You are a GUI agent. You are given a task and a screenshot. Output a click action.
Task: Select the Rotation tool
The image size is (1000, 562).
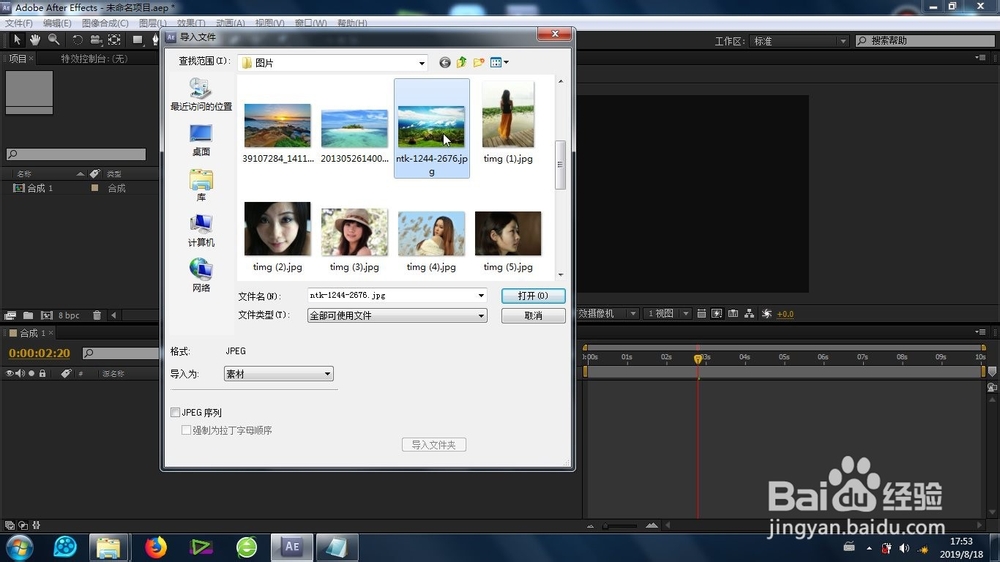[77, 40]
